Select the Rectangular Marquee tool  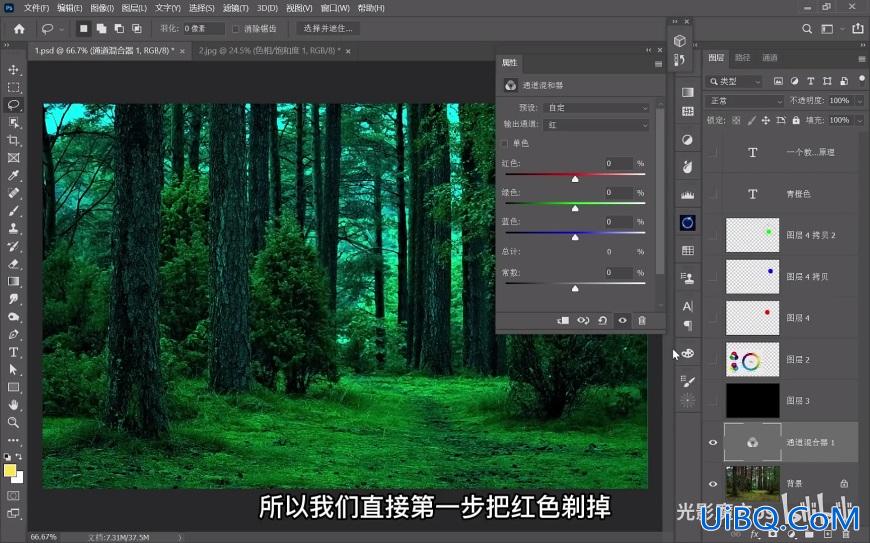tap(13, 88)
